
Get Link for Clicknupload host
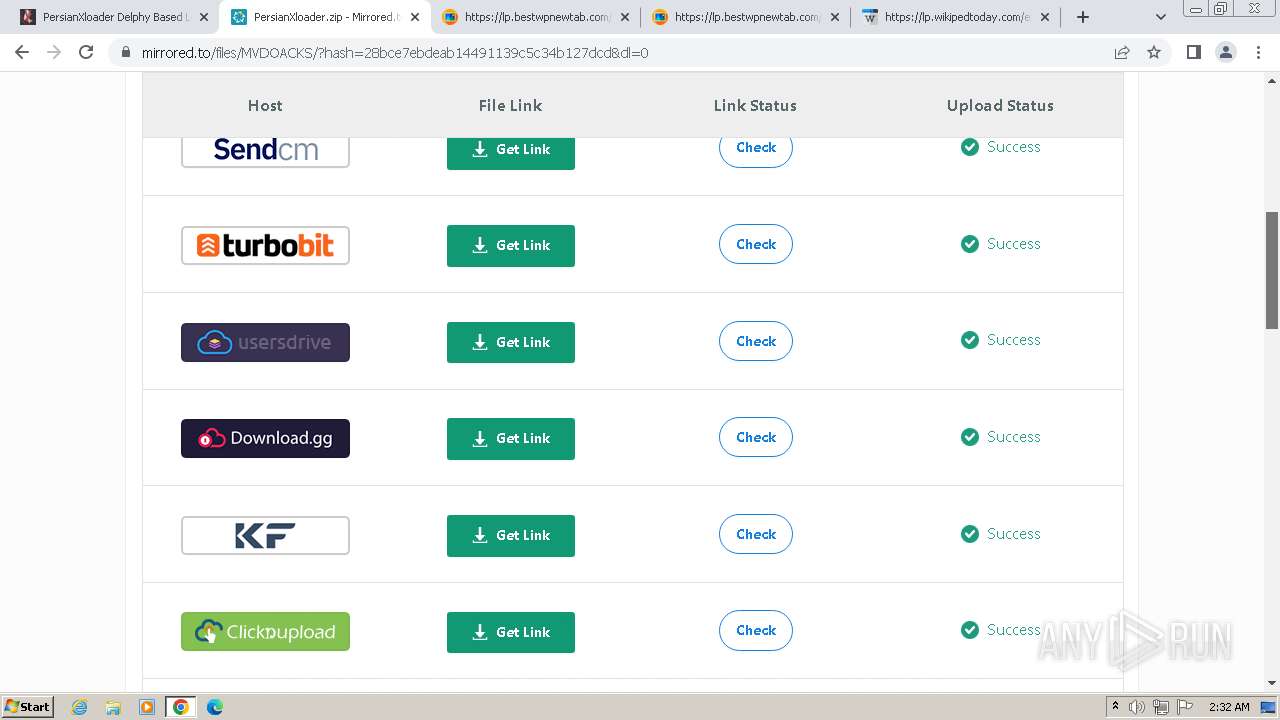tap(511, 632)
